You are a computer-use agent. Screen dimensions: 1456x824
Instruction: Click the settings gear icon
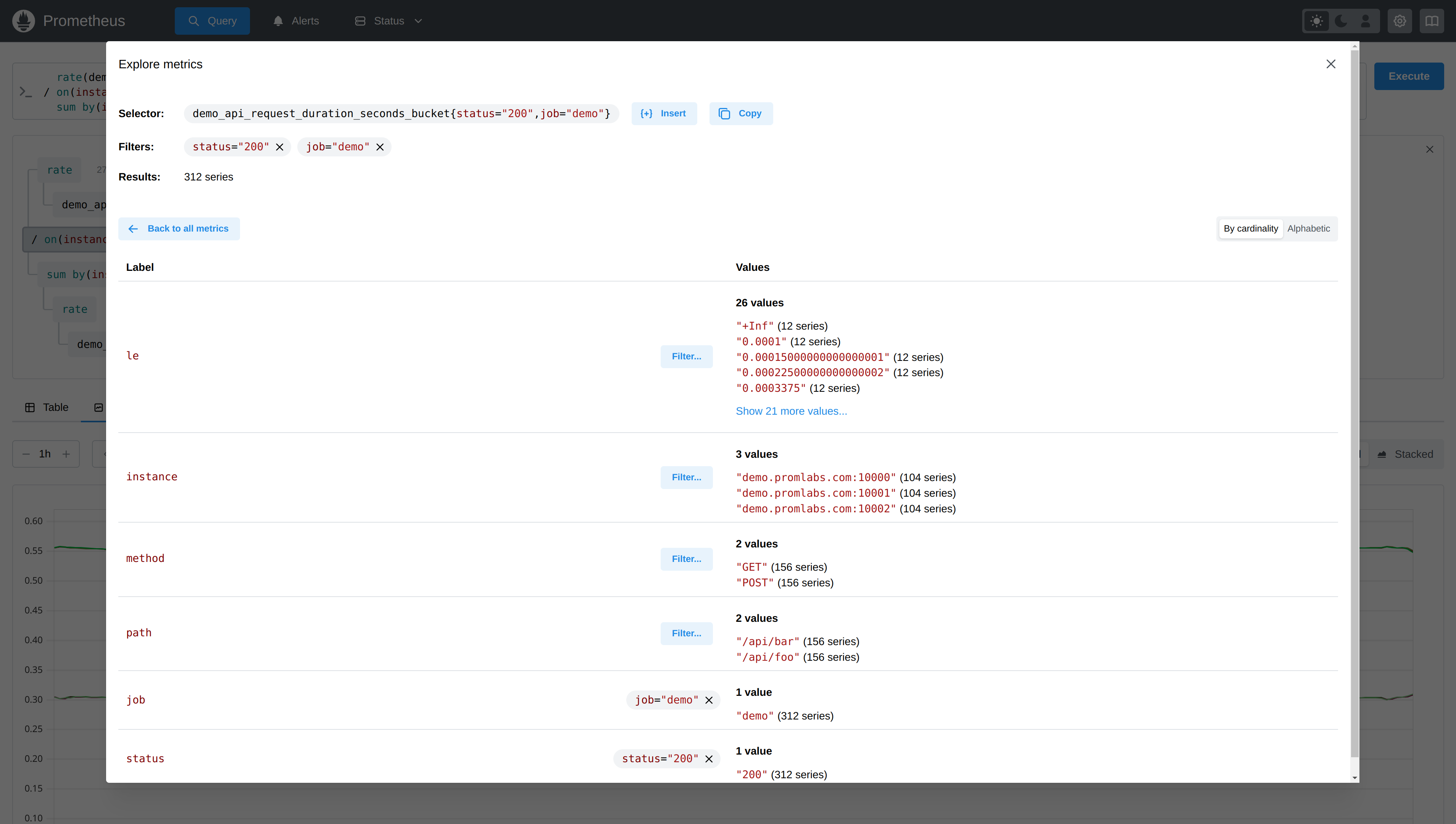pyautogui.click(x=1400, y=20)
